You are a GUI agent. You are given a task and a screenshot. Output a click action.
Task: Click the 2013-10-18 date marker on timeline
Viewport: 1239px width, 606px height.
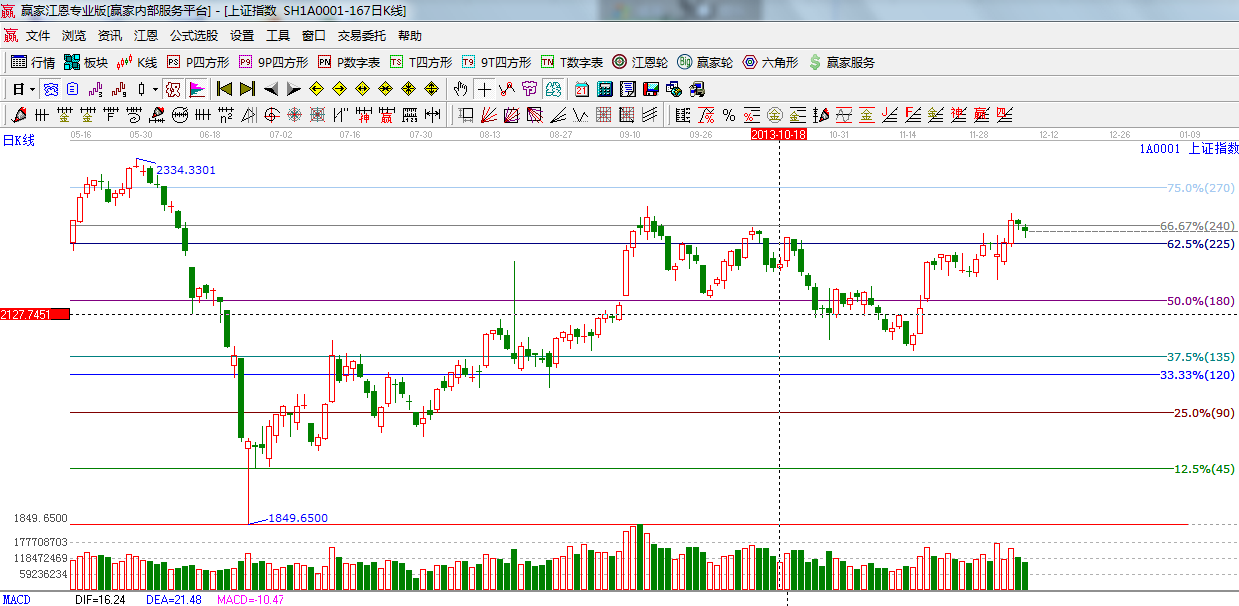coord(779,133)
